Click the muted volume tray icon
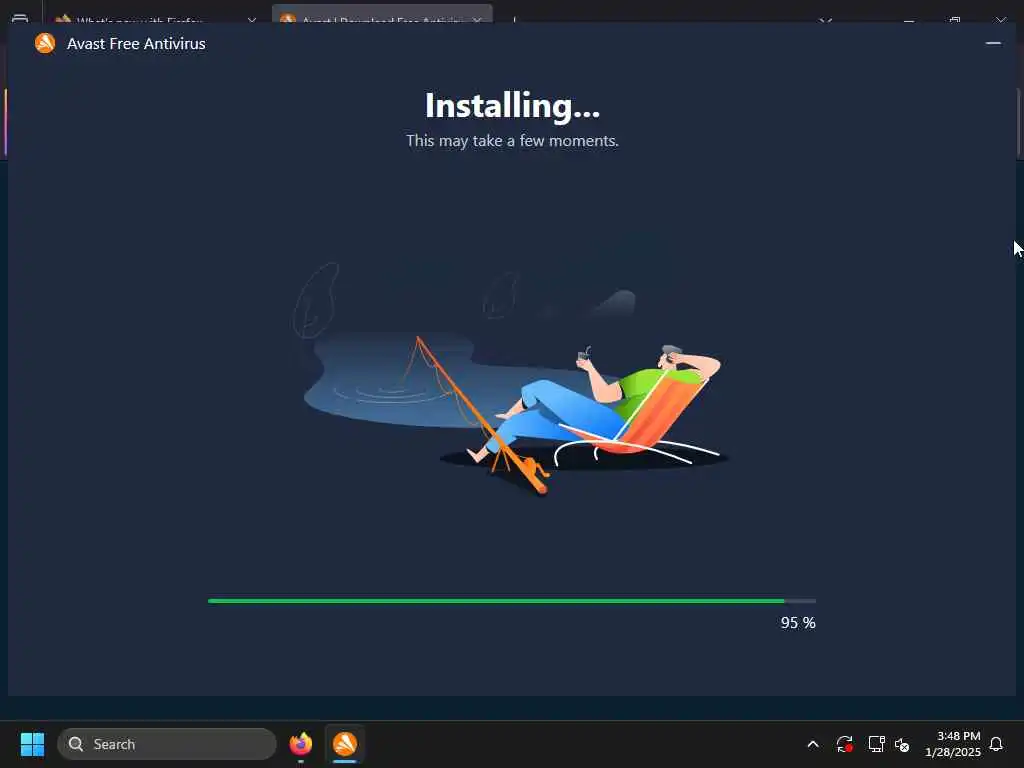This screenshot has width=1024, height=768. (x=902, y=744)
